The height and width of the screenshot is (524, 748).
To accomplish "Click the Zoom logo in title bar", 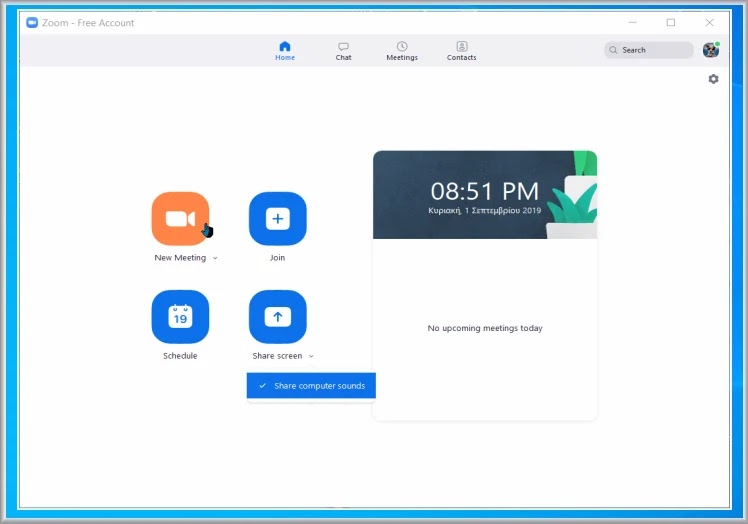I will (32, 22).
